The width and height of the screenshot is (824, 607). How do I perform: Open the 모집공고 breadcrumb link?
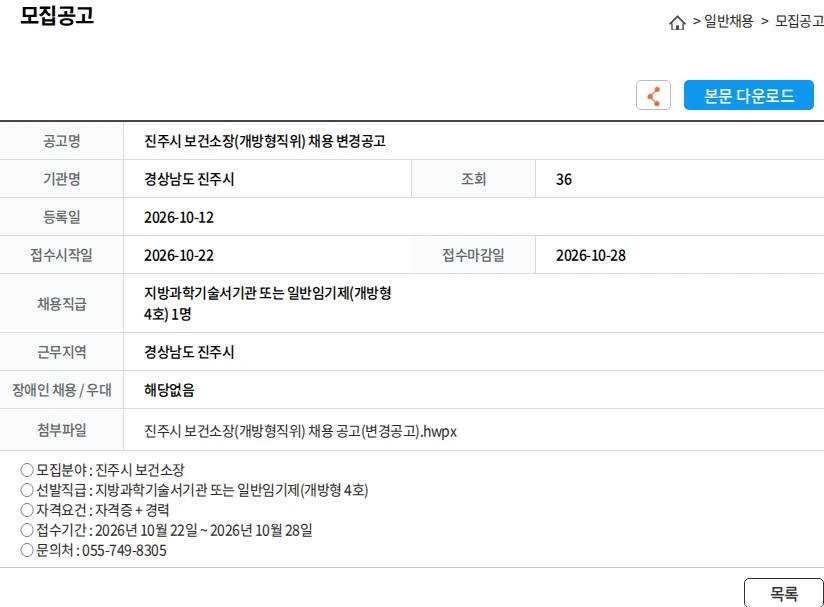799,21
